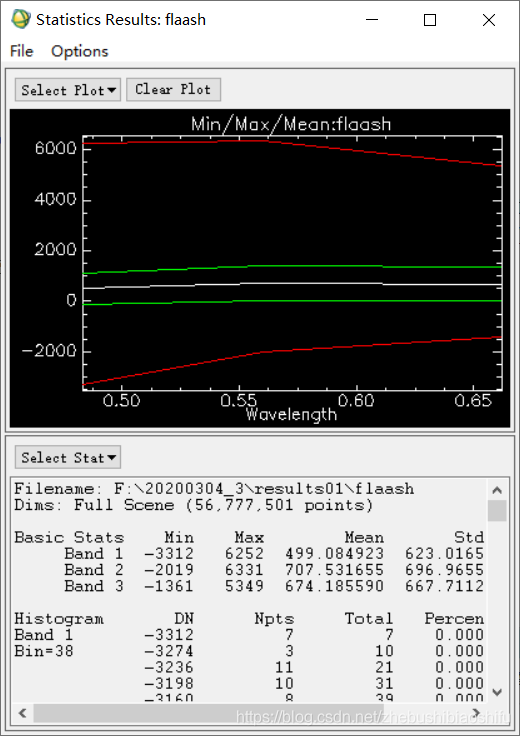Click the ENVI application icon in title bar
The width and height of the screenshot is (520, 736).
21,19
